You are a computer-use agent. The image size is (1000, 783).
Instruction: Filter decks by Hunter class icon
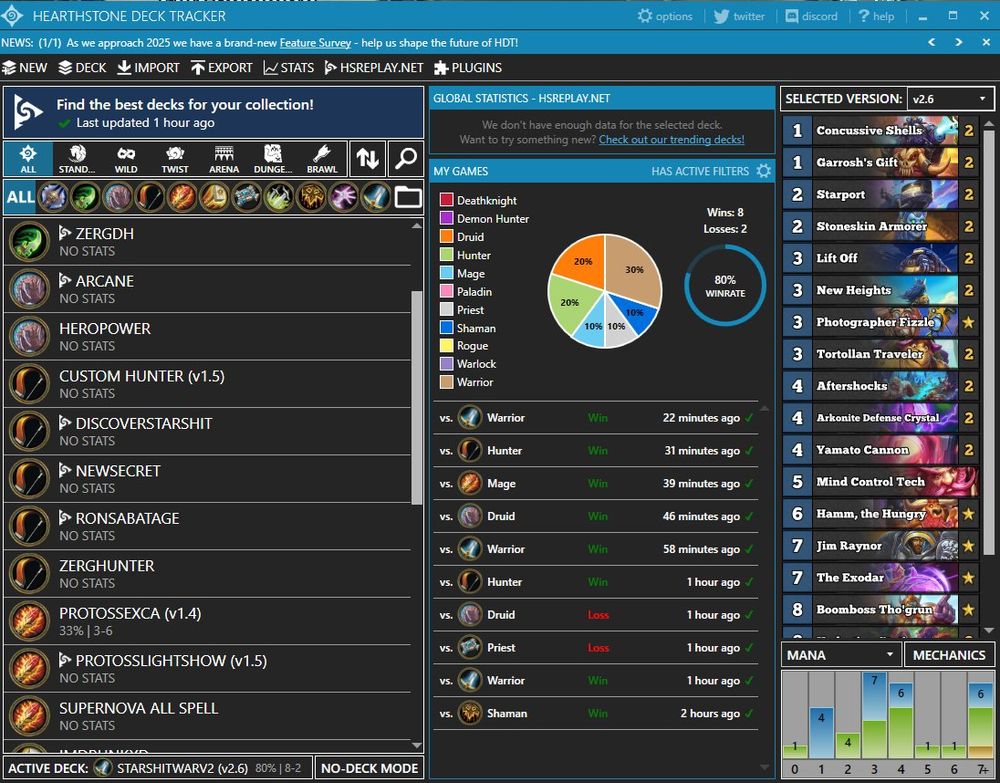[149, 197]
